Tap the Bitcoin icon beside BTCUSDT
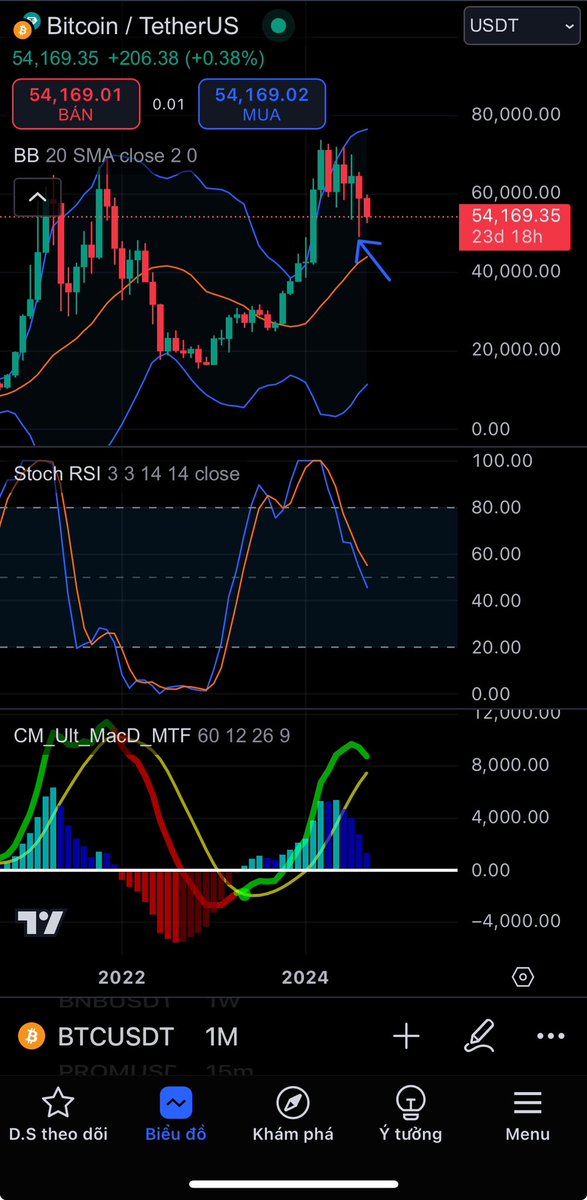 (x=32, y=1037)
